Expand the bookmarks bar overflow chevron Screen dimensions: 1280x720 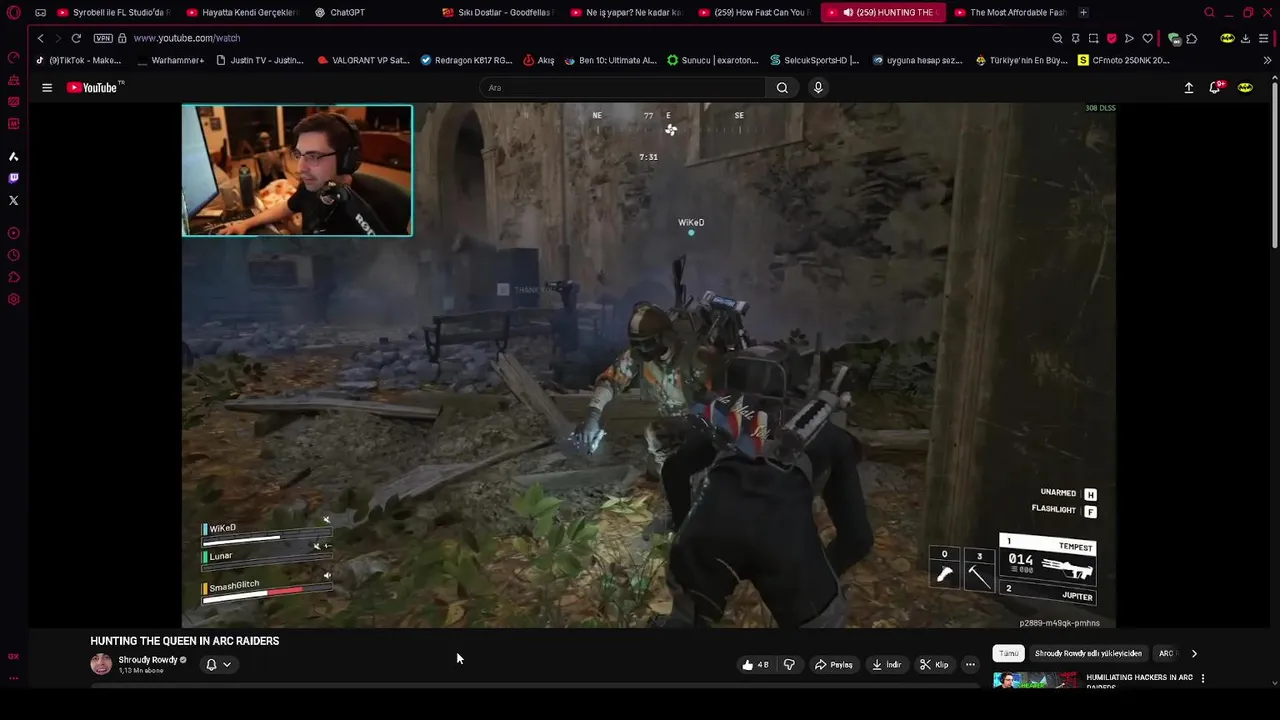click(1267, 60)
